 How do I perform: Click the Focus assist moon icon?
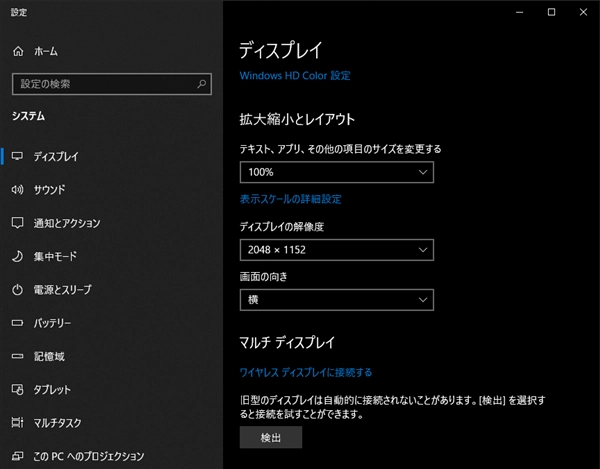pyautogui.click(x=17, y=256)
